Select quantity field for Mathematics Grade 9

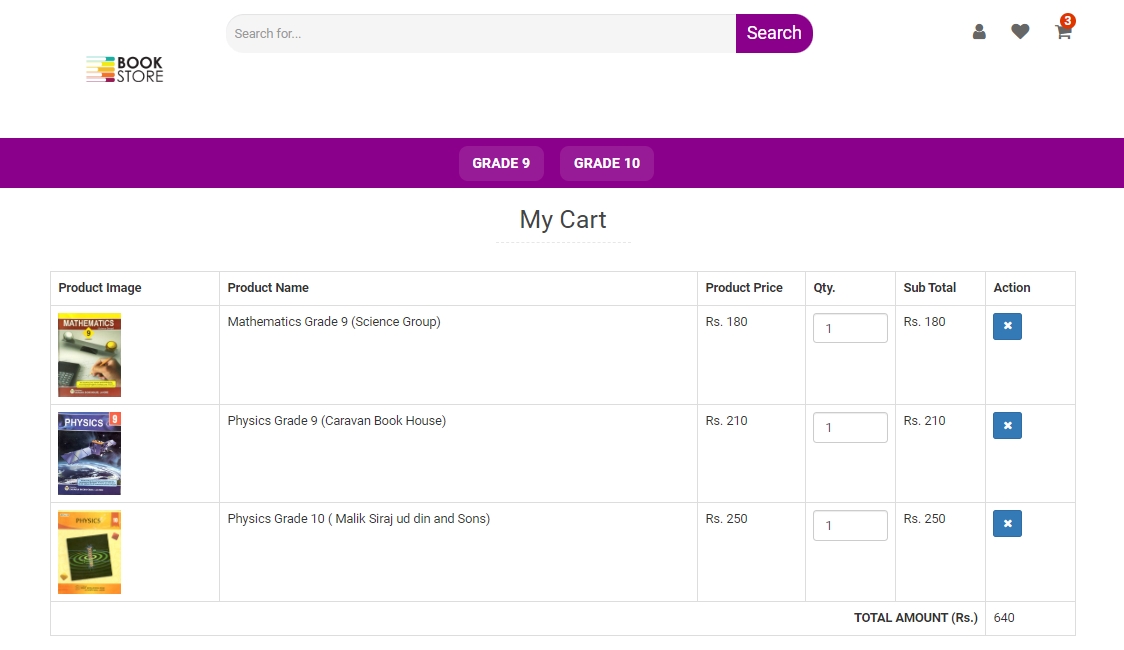point(850,328)
